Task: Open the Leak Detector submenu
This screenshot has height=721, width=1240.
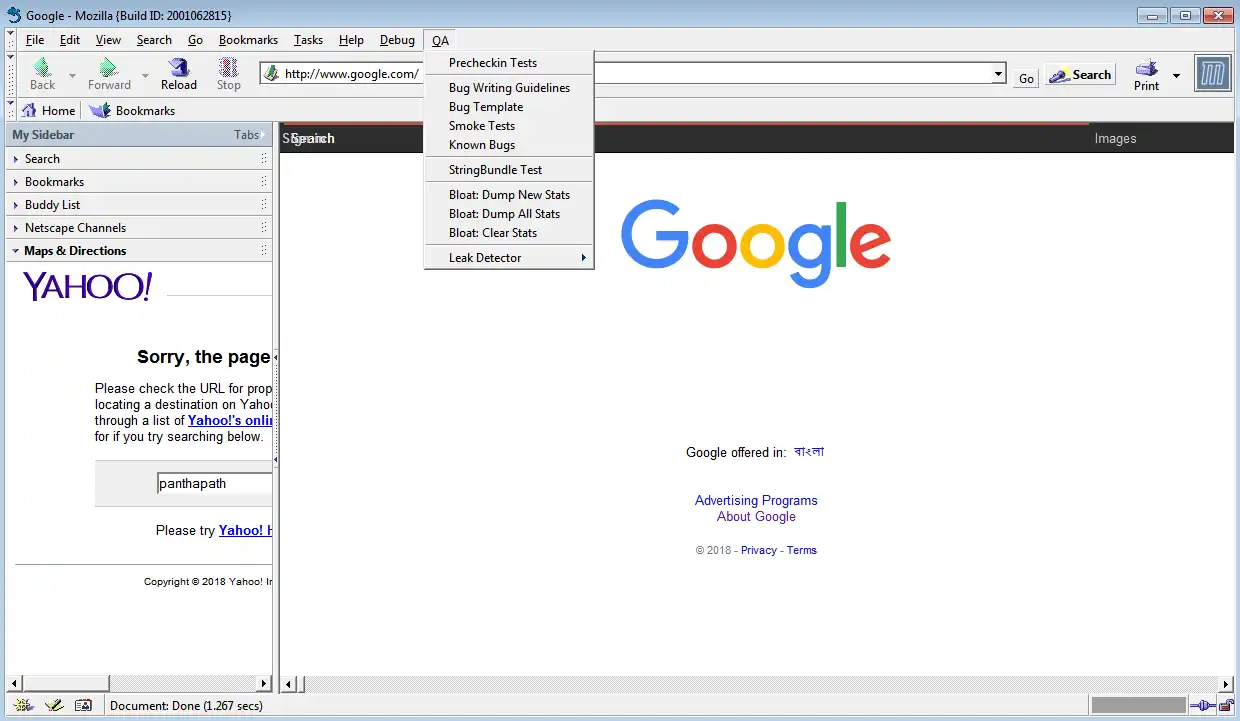Action: (509, 258)
